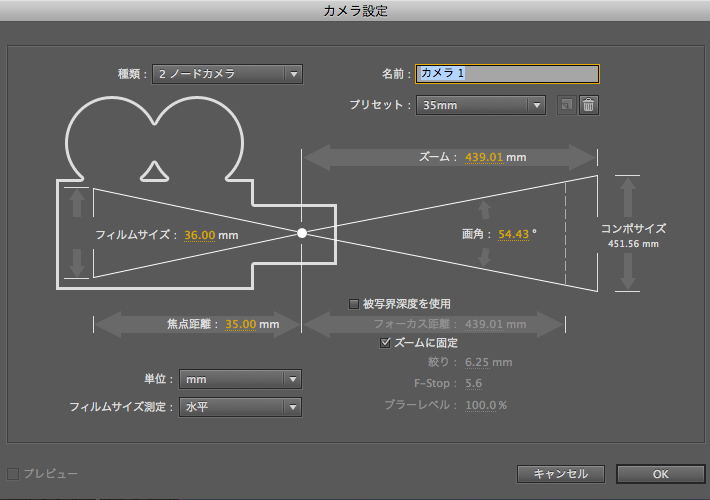This screenshot has width=710, height=500.
Task: Click the 焦点距離 value 35.00
Action: pos(241,324)
